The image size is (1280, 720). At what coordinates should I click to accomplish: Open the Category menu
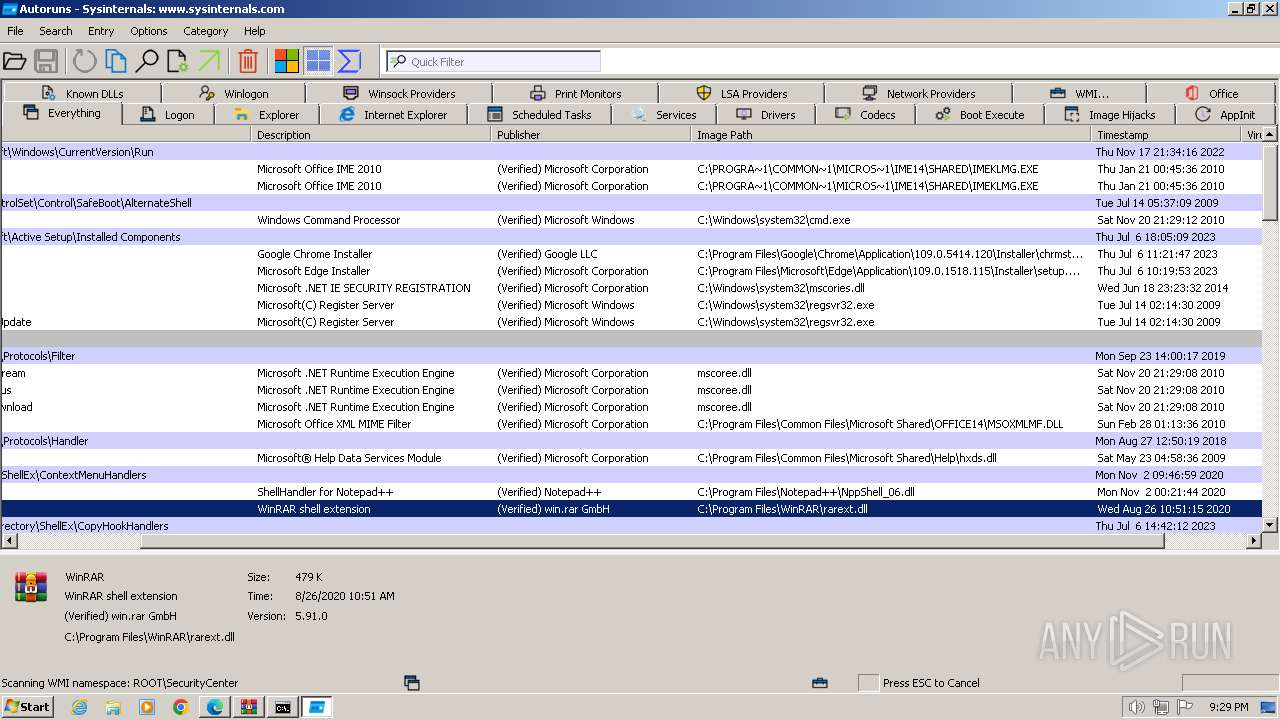coord(206,31)
